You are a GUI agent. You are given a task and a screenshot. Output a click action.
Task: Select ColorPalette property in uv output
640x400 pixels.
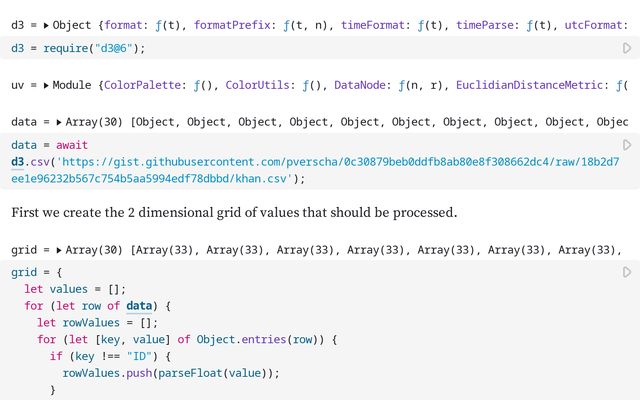(x=142, y=85)
